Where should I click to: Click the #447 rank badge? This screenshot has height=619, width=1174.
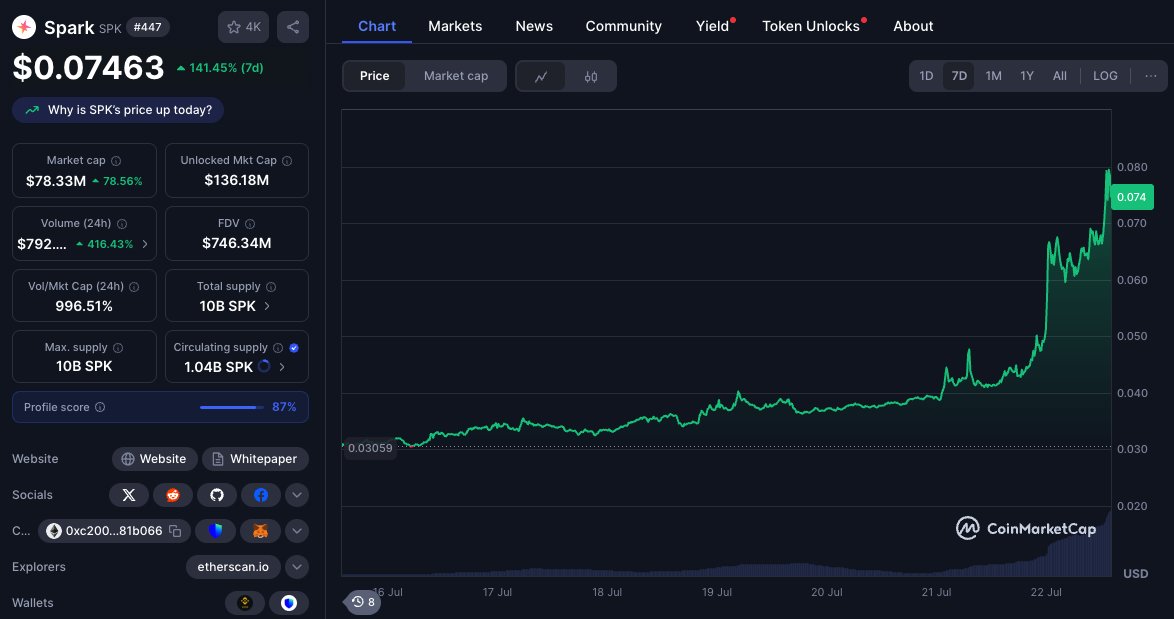[x=147, y=27]
